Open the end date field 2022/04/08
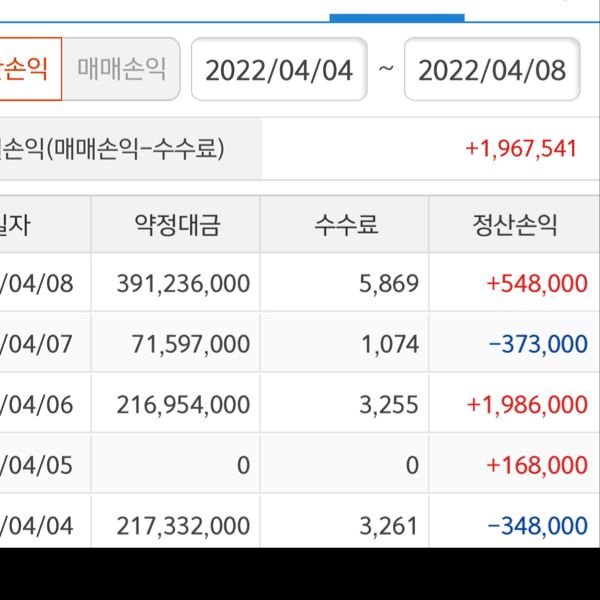 point(492,70)
